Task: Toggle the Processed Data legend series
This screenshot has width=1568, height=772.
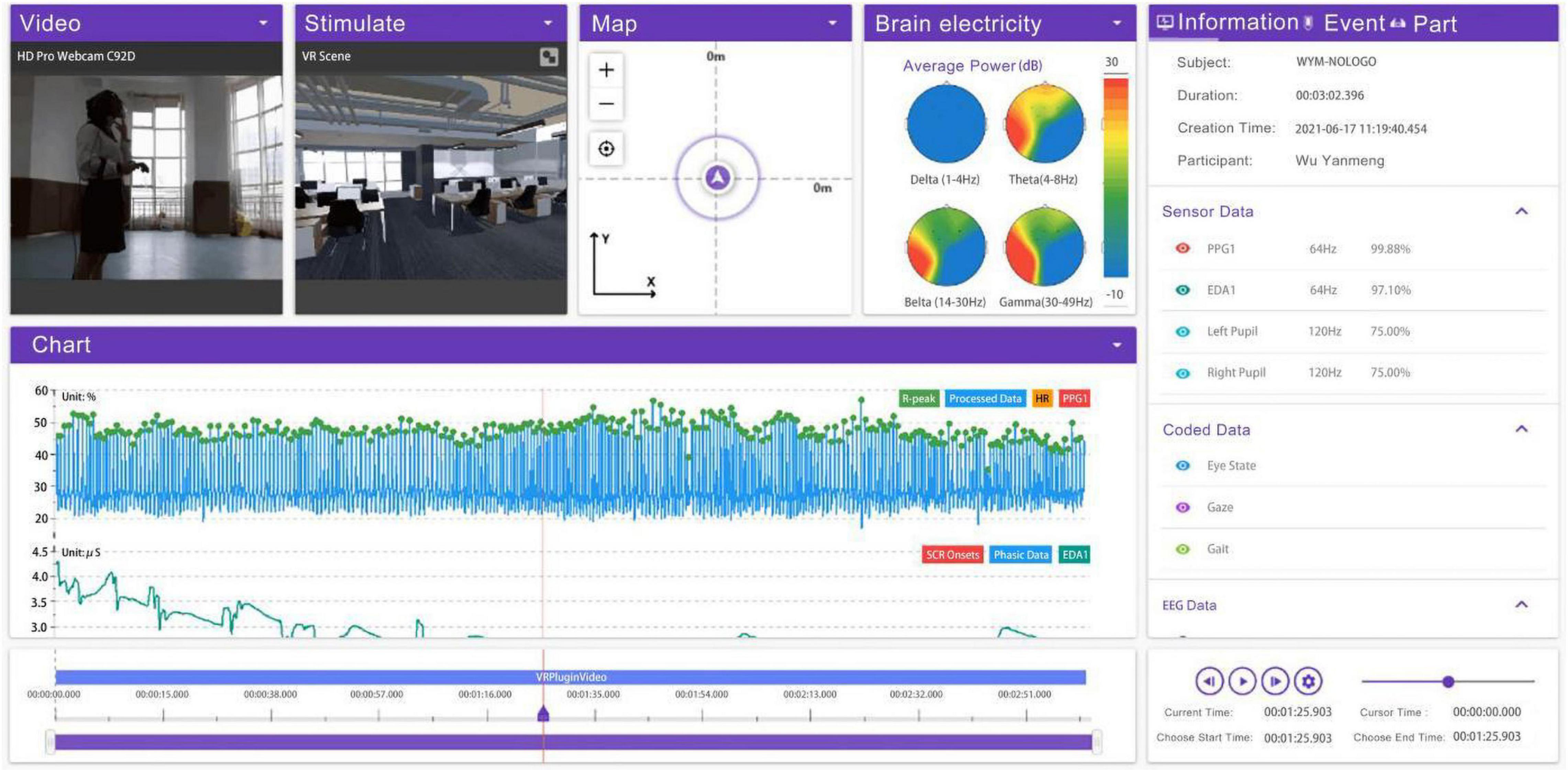Action: 985,398
